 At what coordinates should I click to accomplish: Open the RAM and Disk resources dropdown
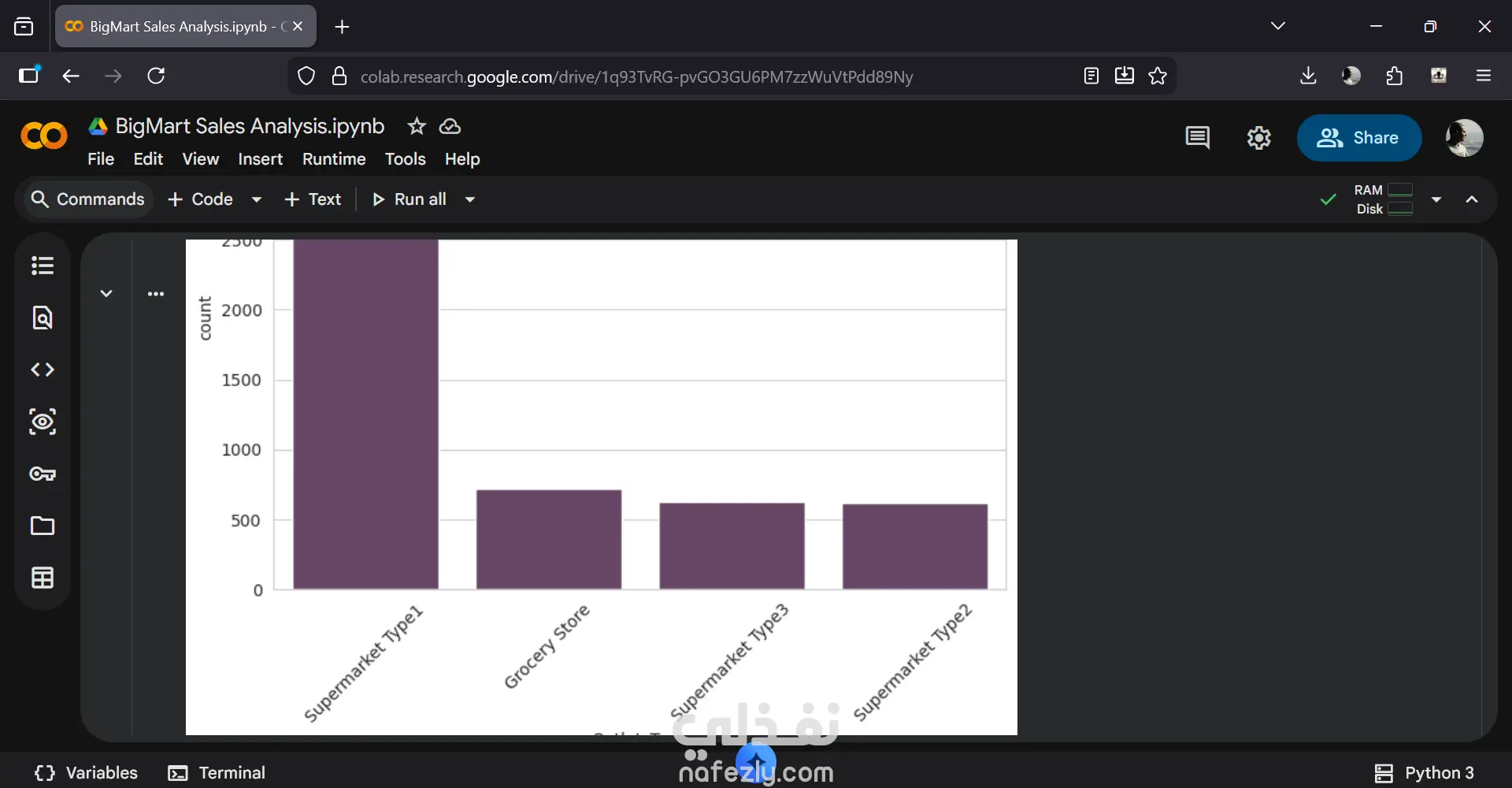(x=1436, y=199)
